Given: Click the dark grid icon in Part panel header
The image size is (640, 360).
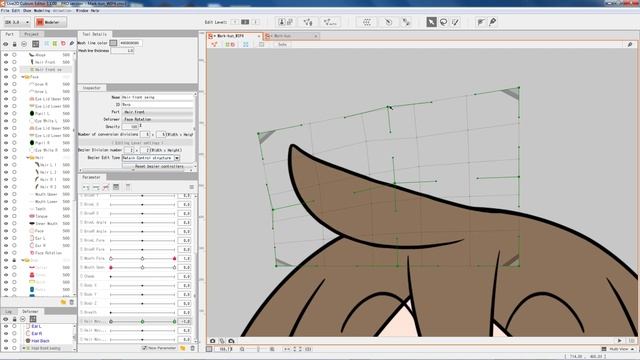Looking at the screenshot, I should point(36,44).
